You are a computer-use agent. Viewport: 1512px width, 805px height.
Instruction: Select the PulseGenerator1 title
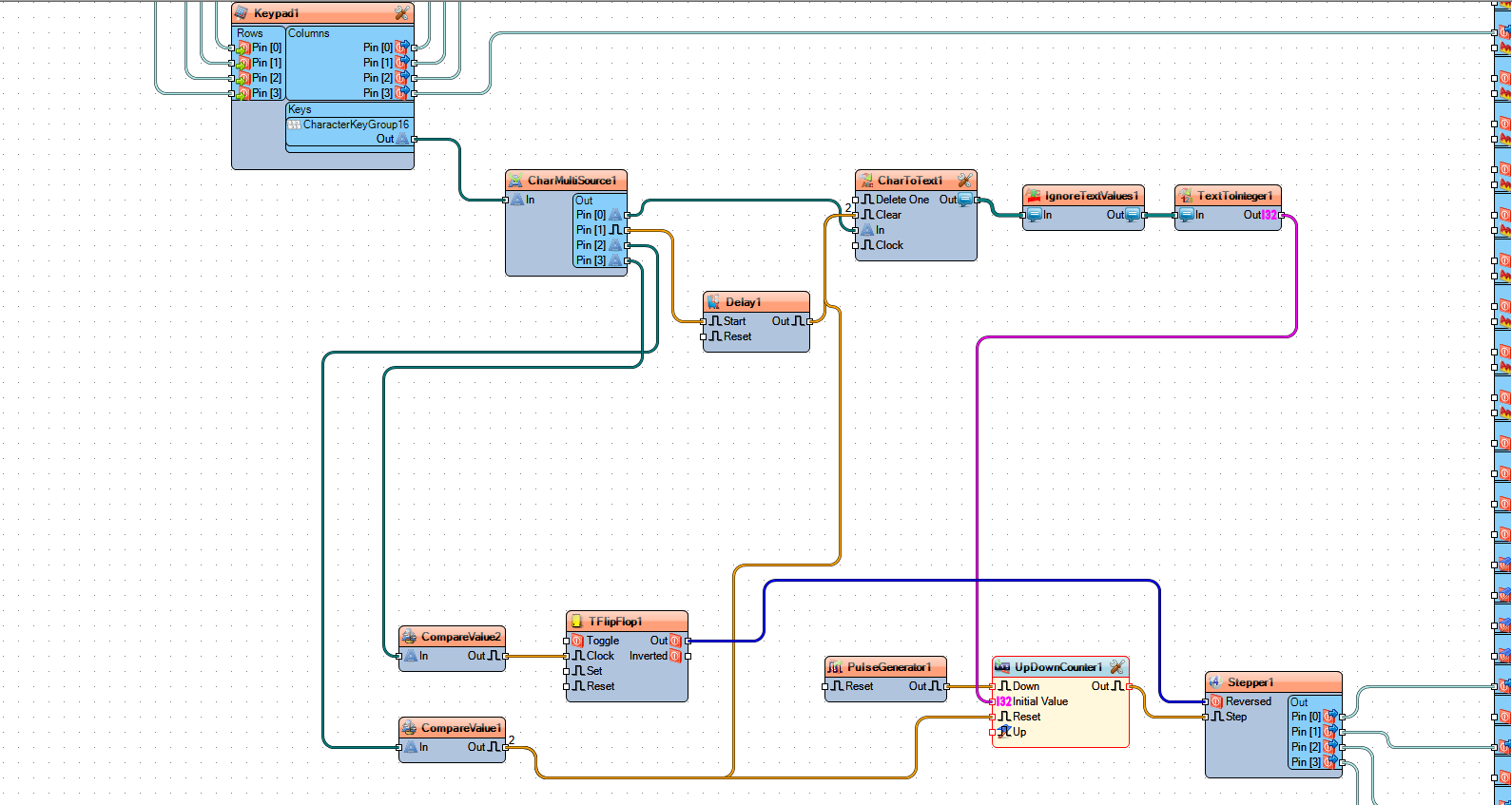coord(889,667)
